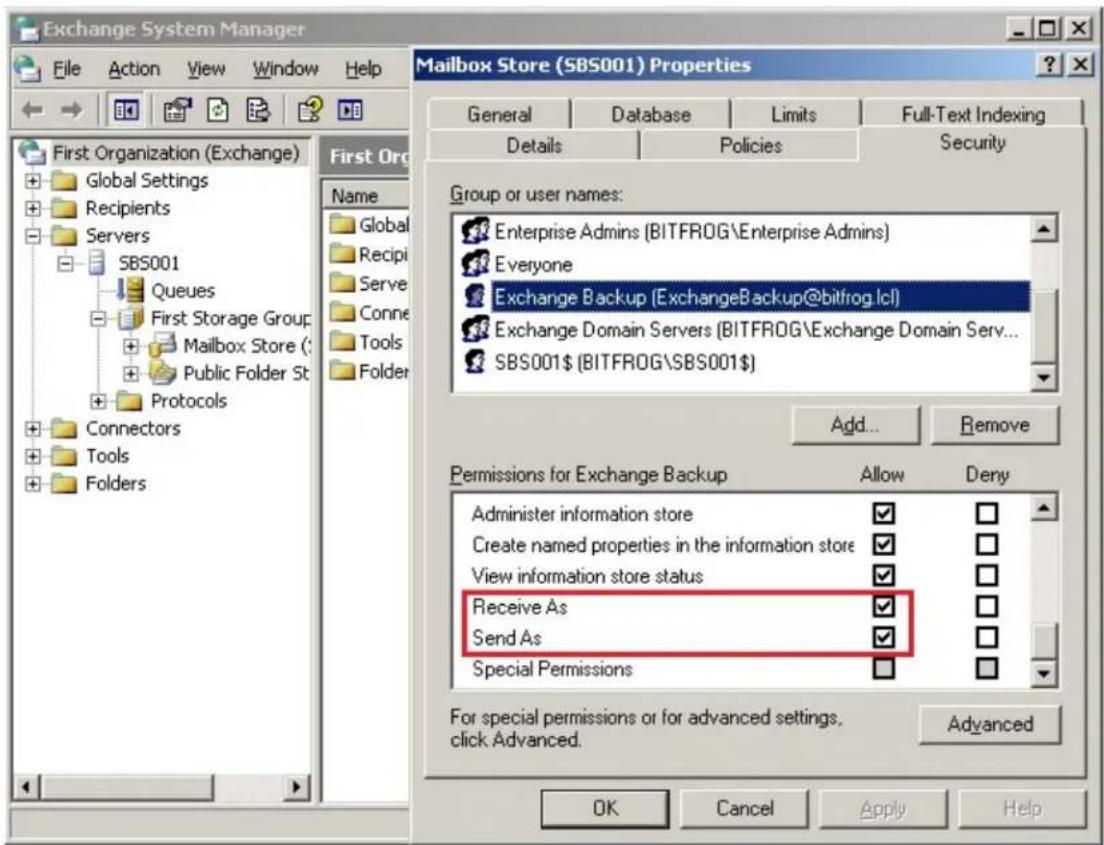Click the Exchange Backup user icon
The image size is (1104, 845).
[475, 296]
